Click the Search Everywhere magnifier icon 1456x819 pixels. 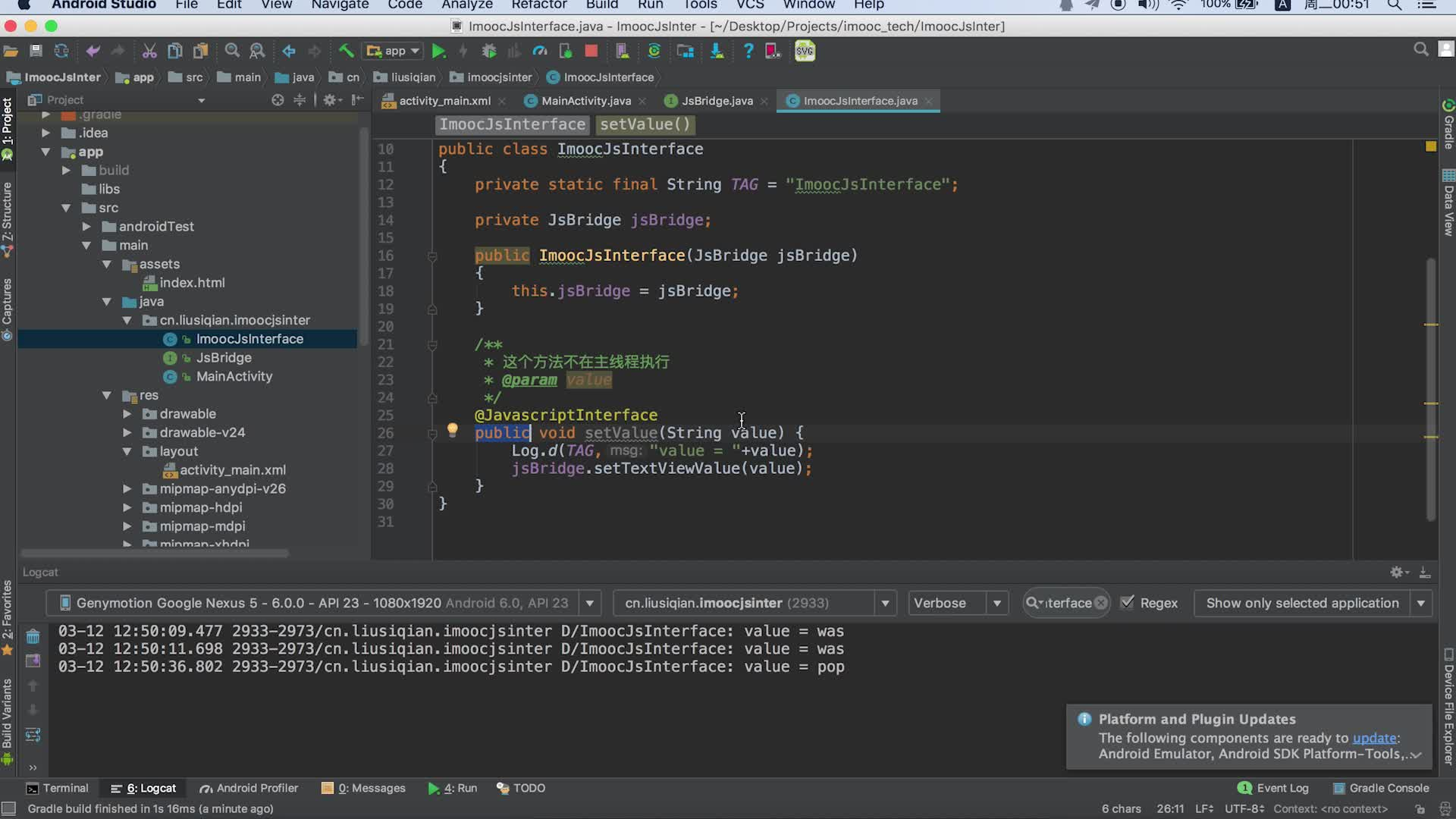click(x=1420, y=50)
